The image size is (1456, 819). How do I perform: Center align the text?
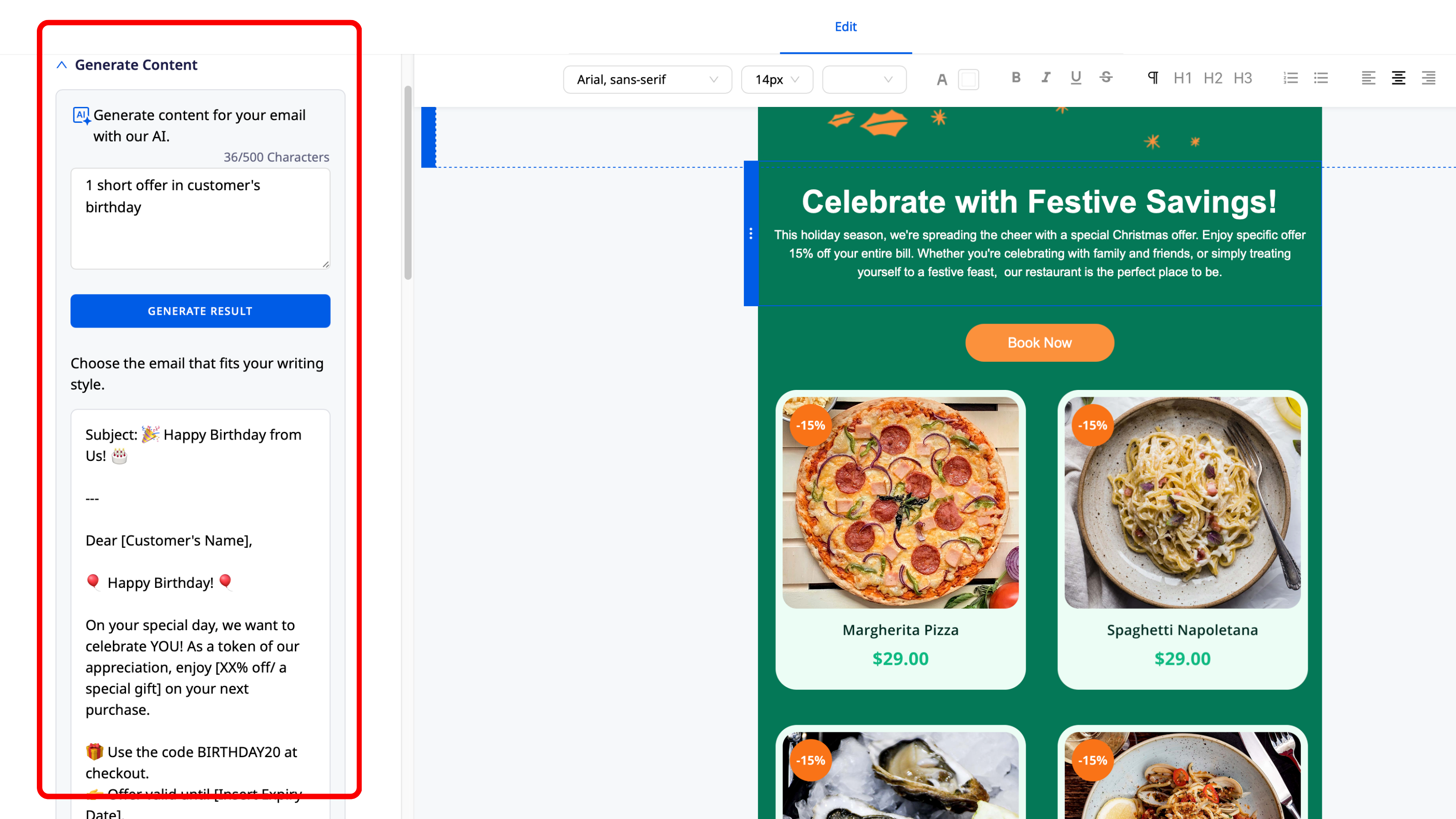[1398, 78]
